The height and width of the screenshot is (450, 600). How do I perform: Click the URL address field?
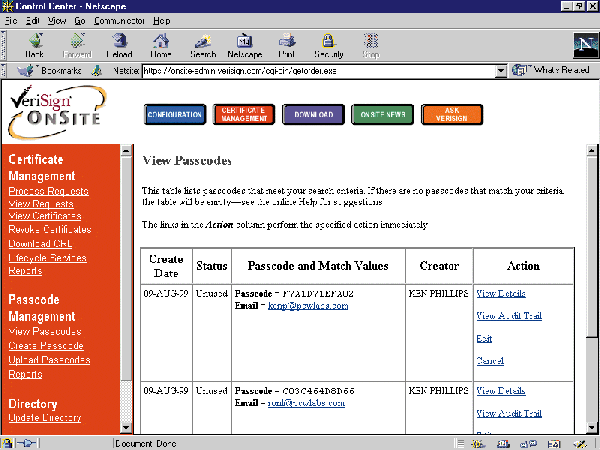tap(318, 71)
